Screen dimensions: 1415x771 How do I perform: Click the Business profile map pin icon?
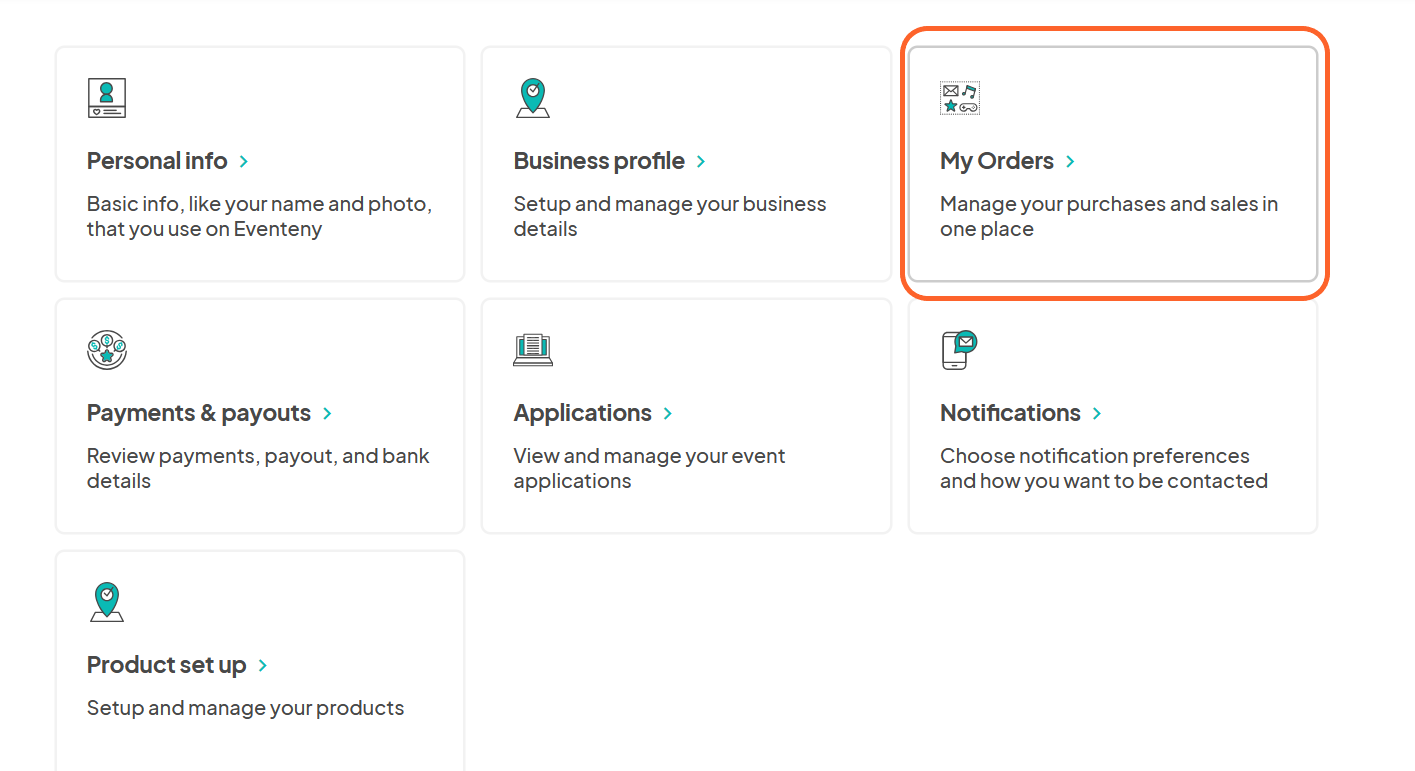pyautogui.click(x=533, y=98)
